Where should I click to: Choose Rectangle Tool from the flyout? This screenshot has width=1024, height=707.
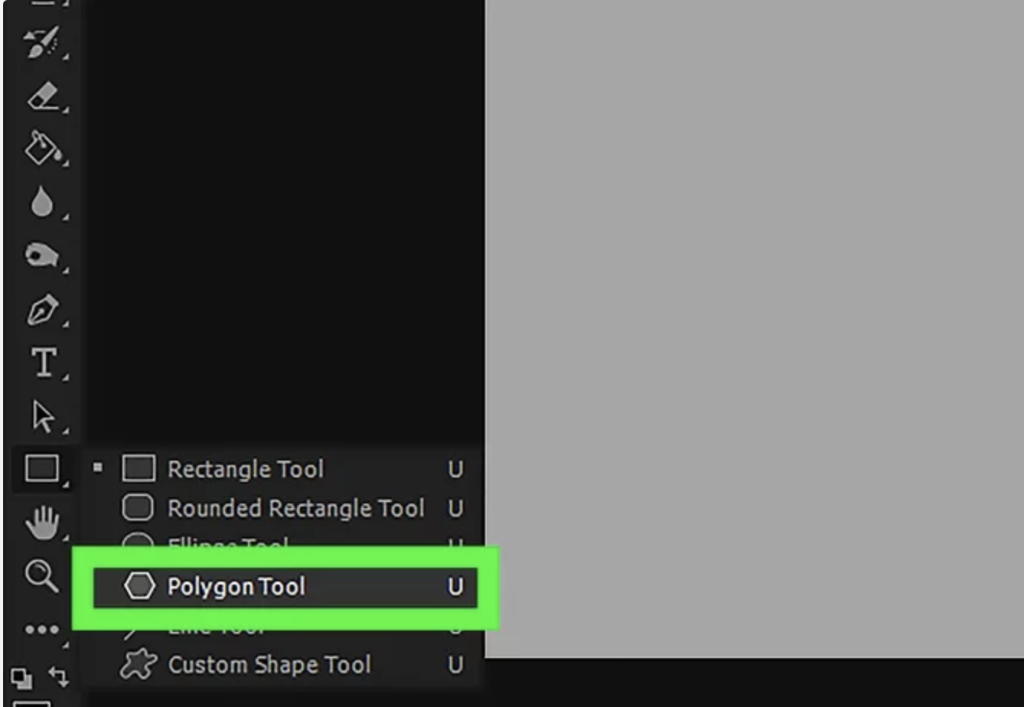pyautogui.click(x=245, y=469)
